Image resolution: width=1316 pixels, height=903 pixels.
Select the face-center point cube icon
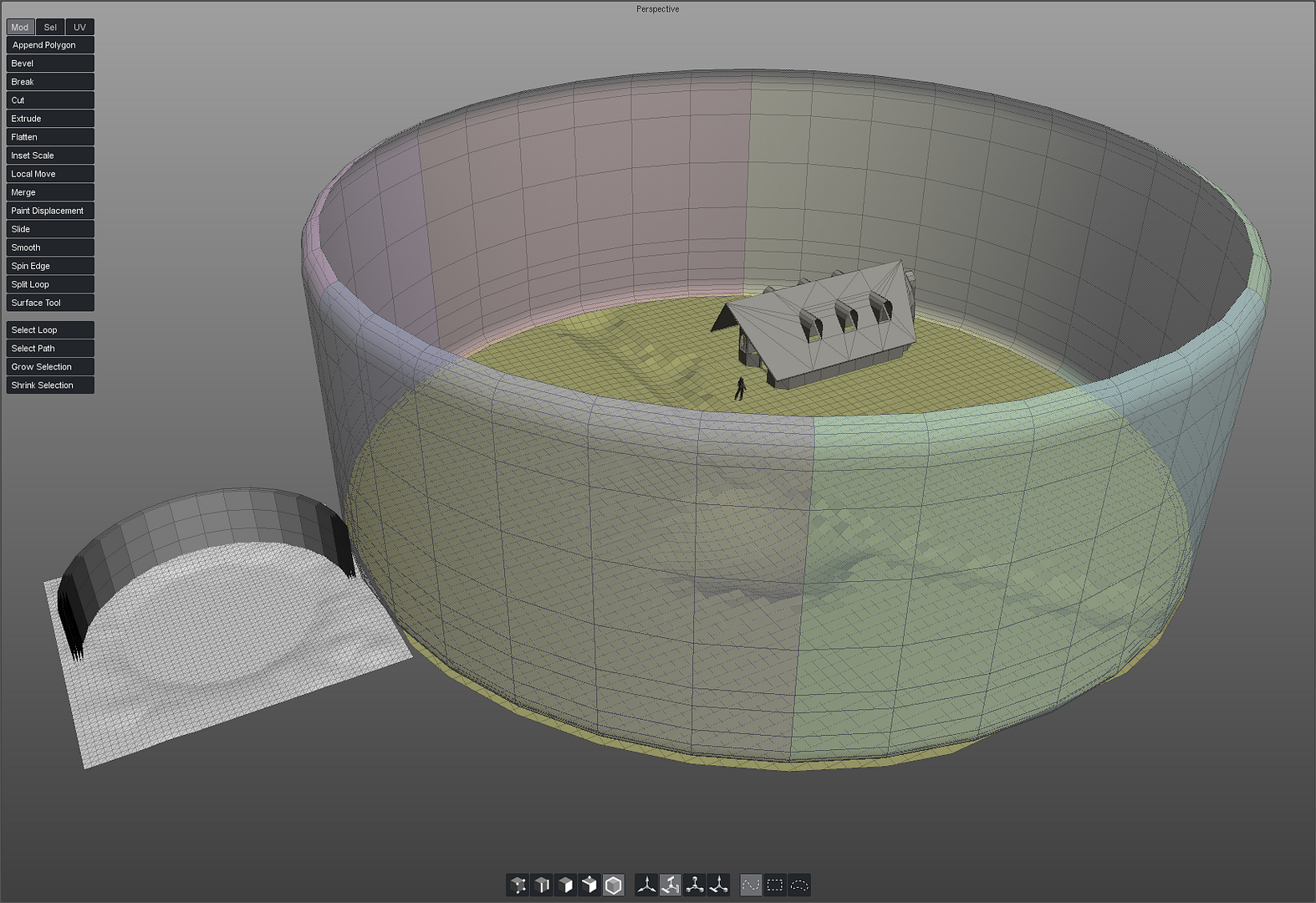tap(589, 885)
